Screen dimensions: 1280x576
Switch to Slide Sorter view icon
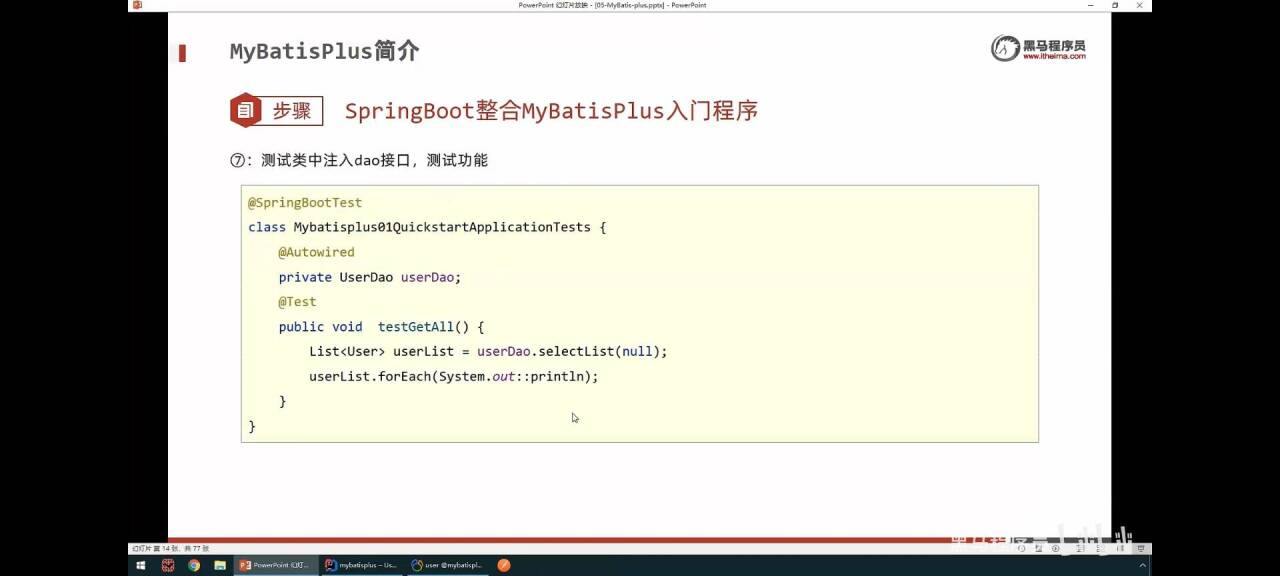tap(1100, 548)
